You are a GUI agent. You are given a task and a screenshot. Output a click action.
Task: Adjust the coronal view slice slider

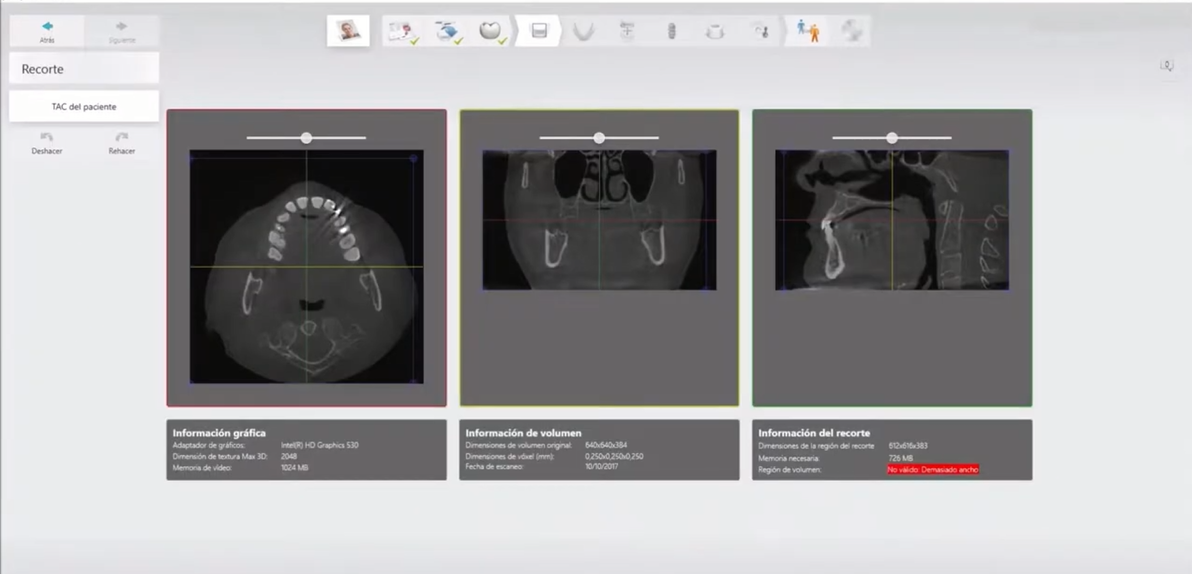point(599,138)
